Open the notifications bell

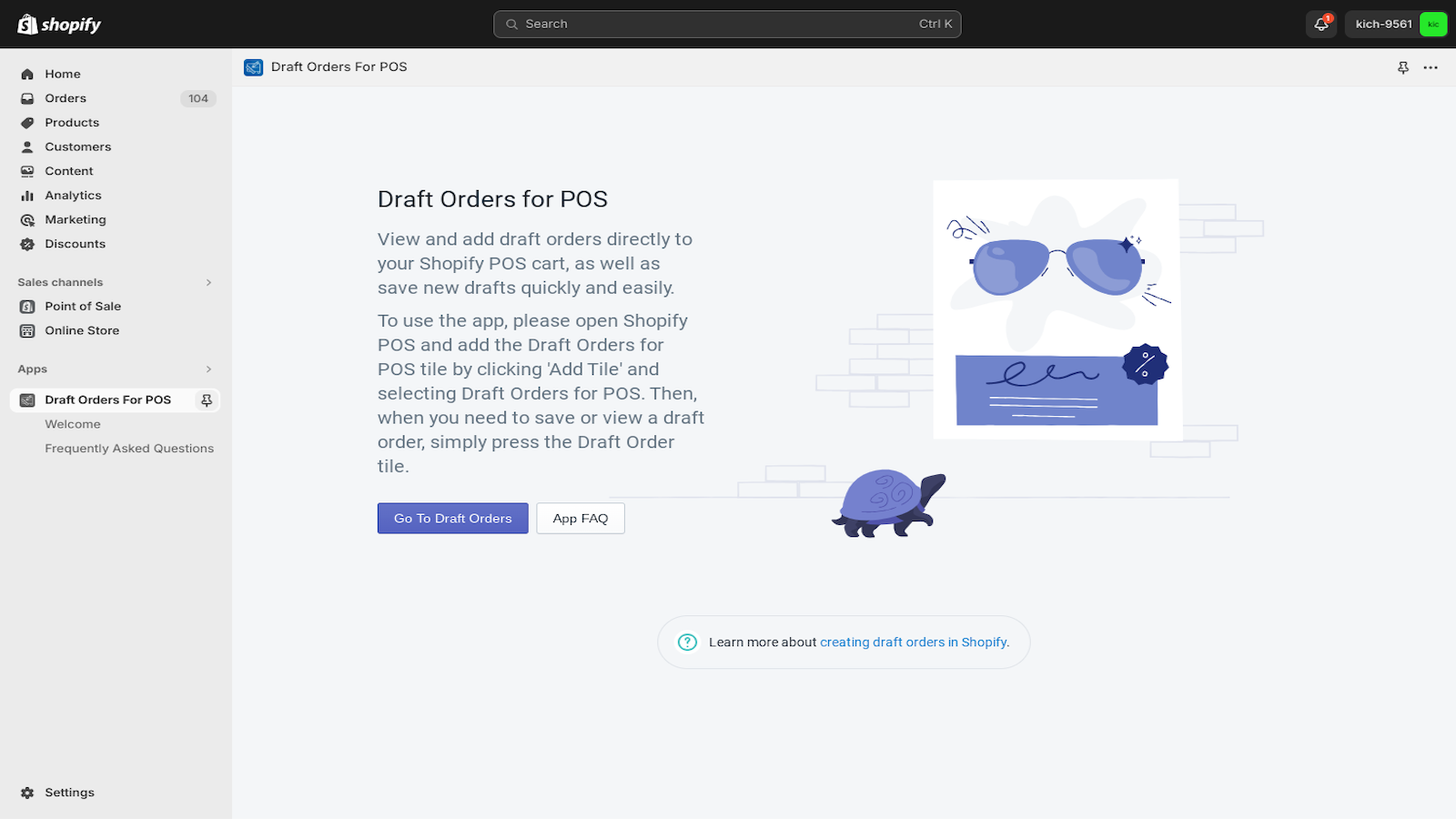pos(1321,25)
